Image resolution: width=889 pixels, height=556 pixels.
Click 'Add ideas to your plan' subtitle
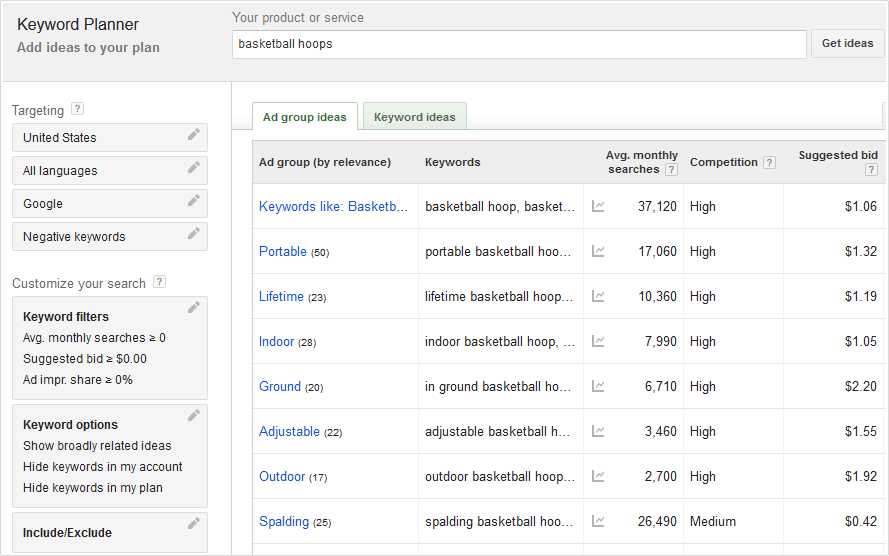click(88, 48)
